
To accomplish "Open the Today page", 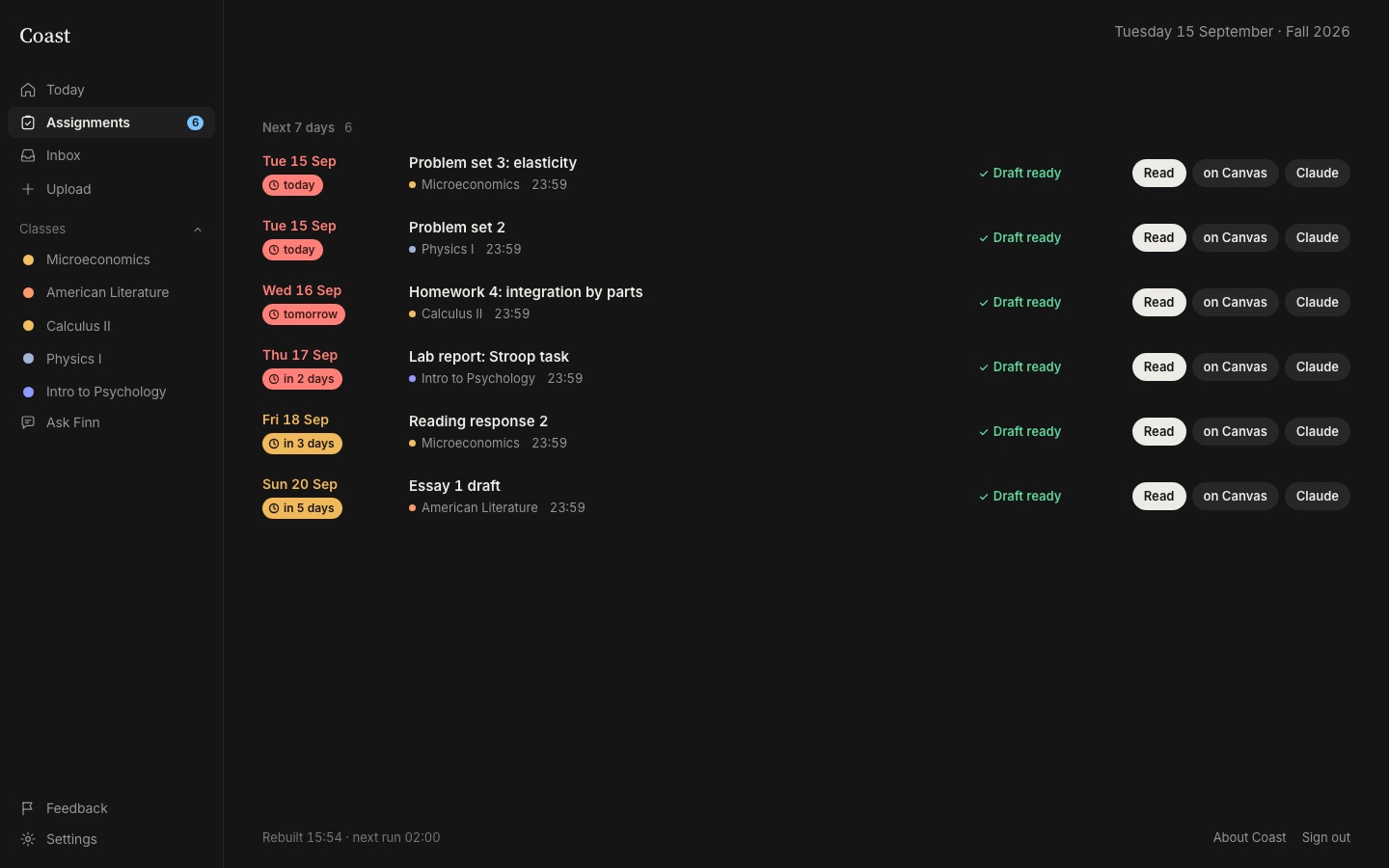I will click(x=111, y=90).
